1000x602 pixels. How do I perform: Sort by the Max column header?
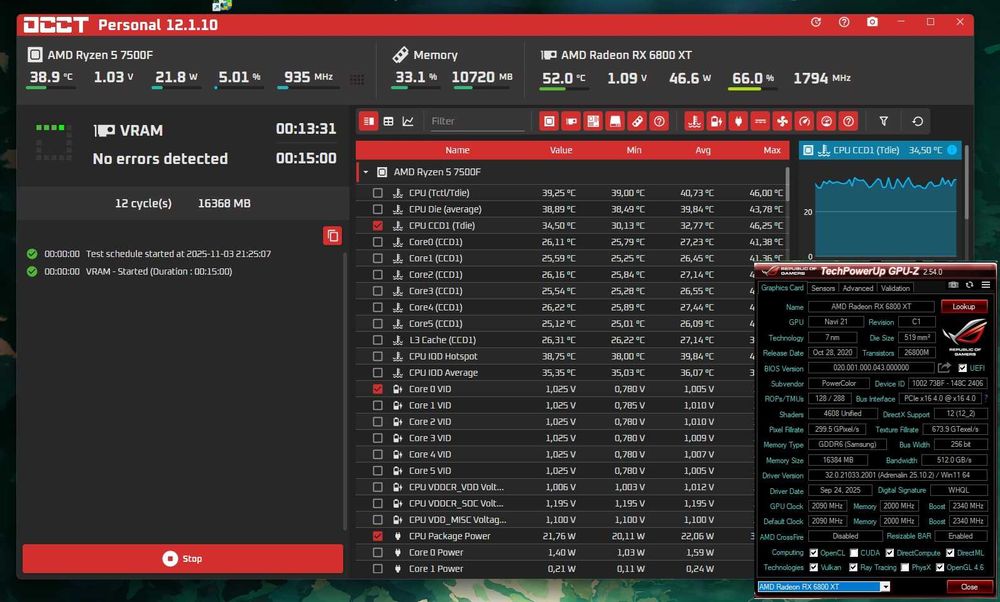pos(772,150)
